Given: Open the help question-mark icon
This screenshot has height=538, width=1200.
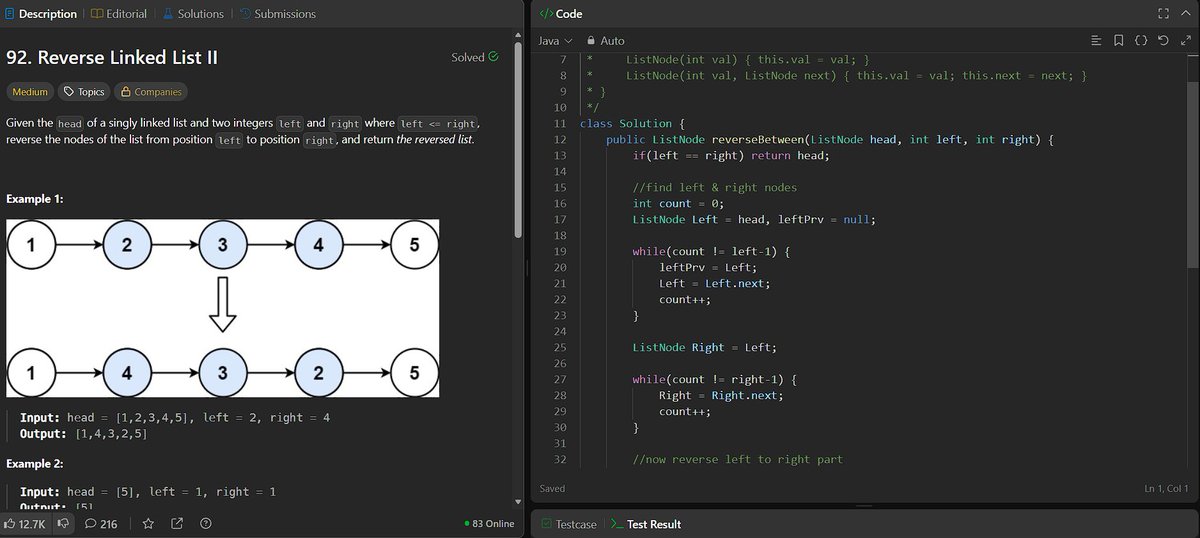Looking at the screenshot, I should click(206, 523).
